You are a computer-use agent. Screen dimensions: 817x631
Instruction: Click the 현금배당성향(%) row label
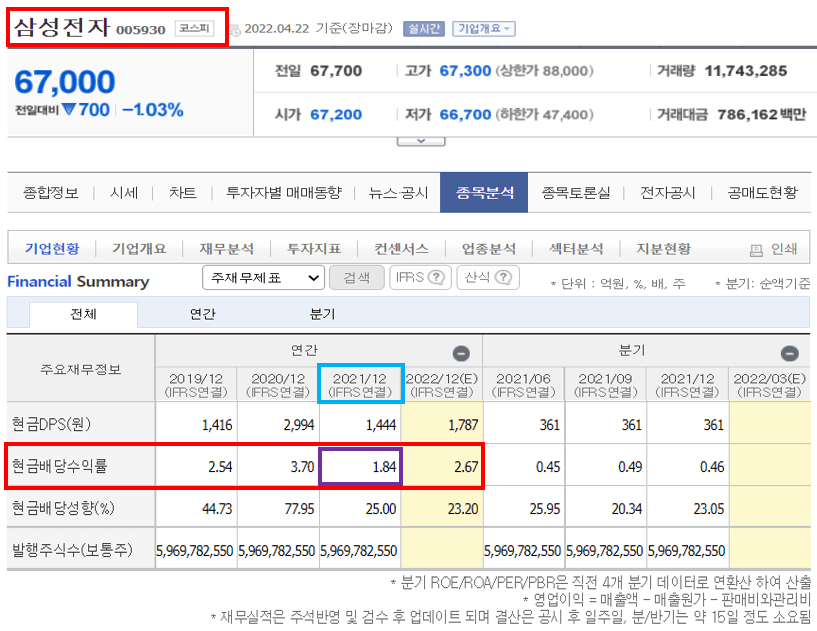coord(63,508)
